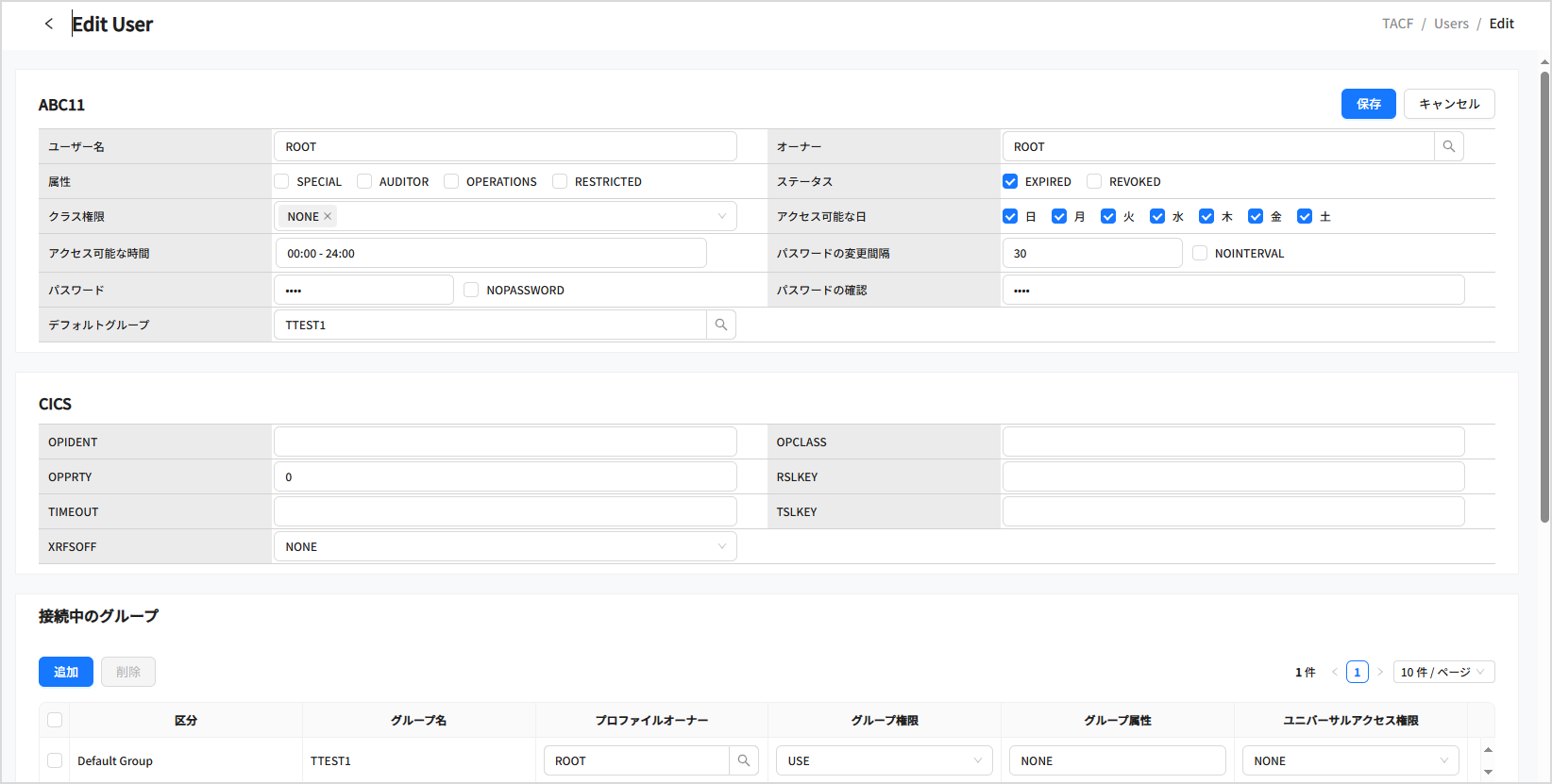Open the XRFSOFF dropdown
Image resolution: width=1552 pixels, height=784 pixels.
coord(505,546)
